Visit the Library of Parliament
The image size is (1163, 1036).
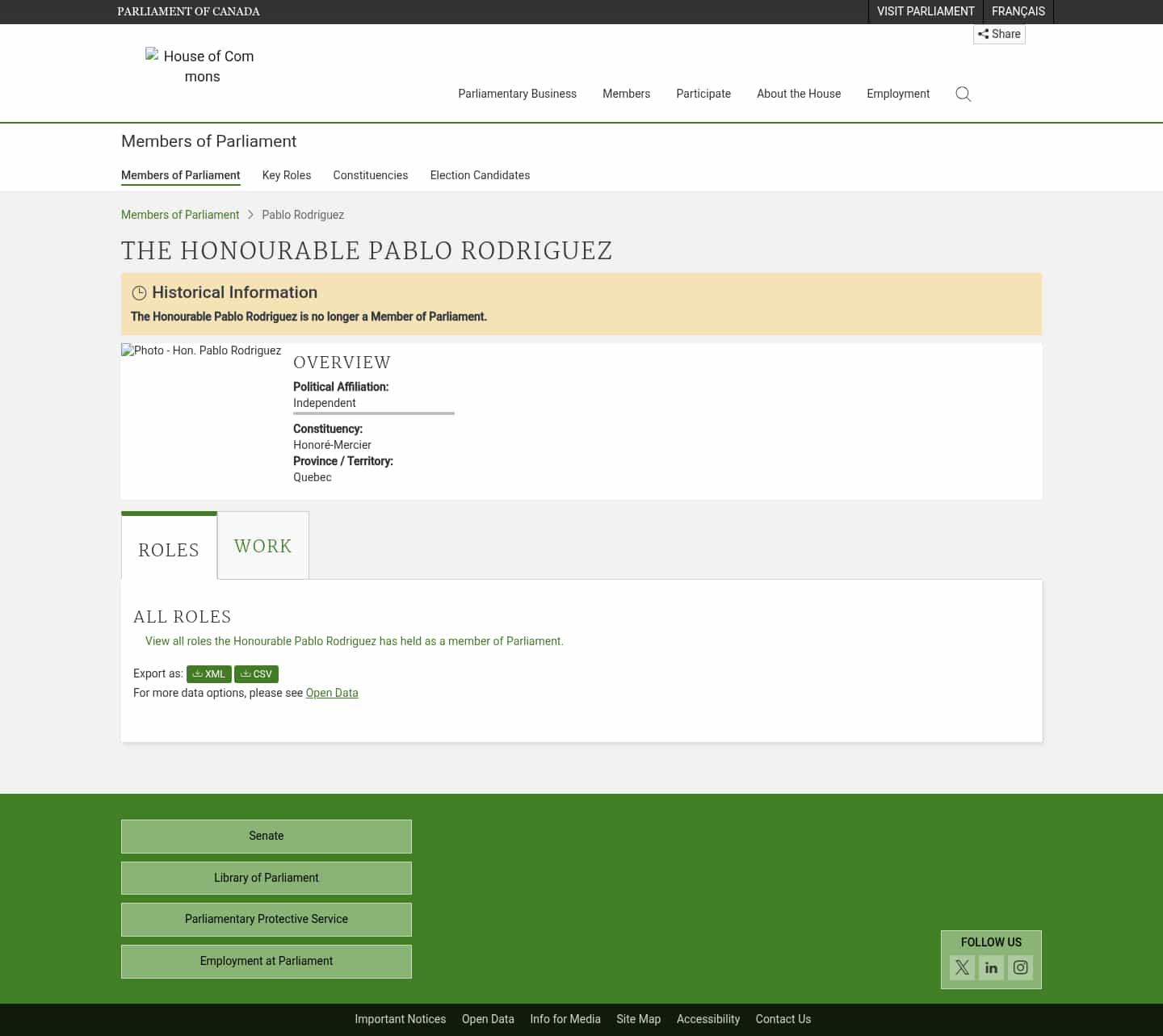point(266,878)
